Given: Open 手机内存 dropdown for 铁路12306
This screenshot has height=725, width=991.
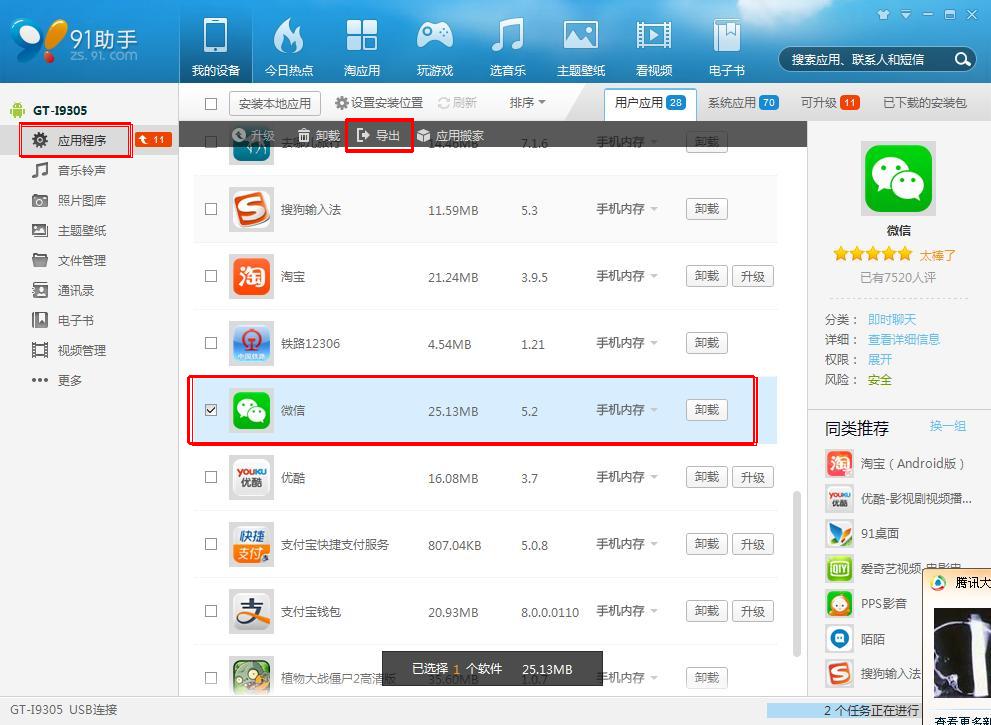Looking at the screenshot, I should click(x=626, y=343).
